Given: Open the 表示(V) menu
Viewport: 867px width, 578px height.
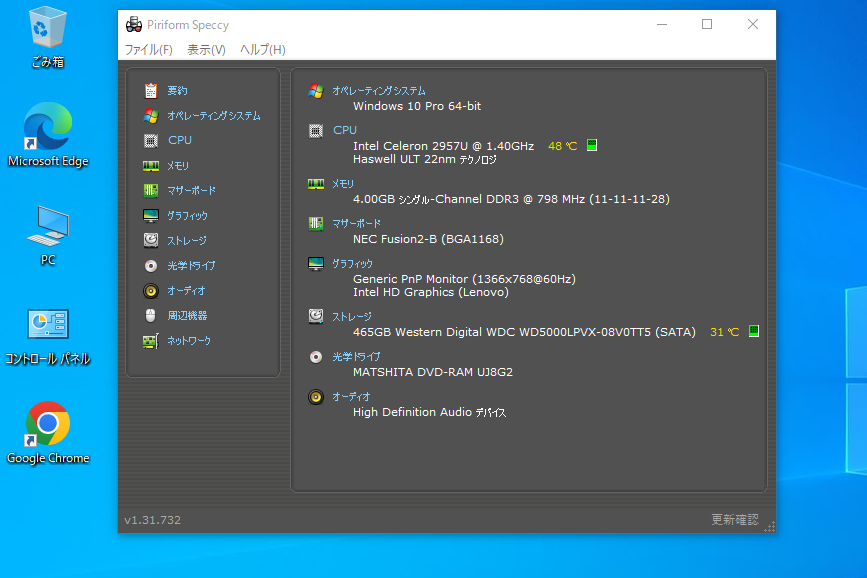Looking at the screenshot, I should (x=206, y=50).
